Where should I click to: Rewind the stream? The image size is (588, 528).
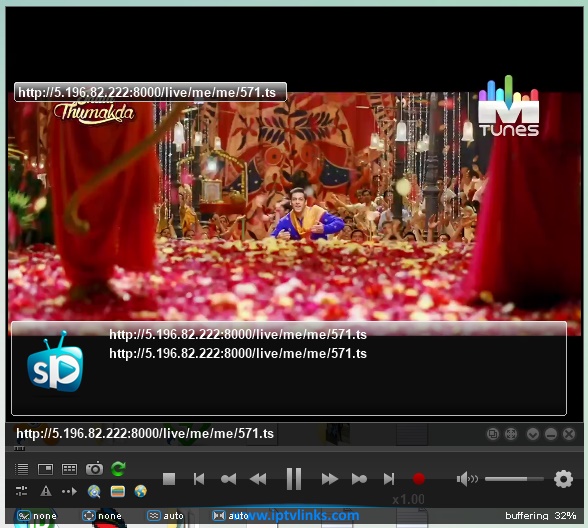coord(258,479)
